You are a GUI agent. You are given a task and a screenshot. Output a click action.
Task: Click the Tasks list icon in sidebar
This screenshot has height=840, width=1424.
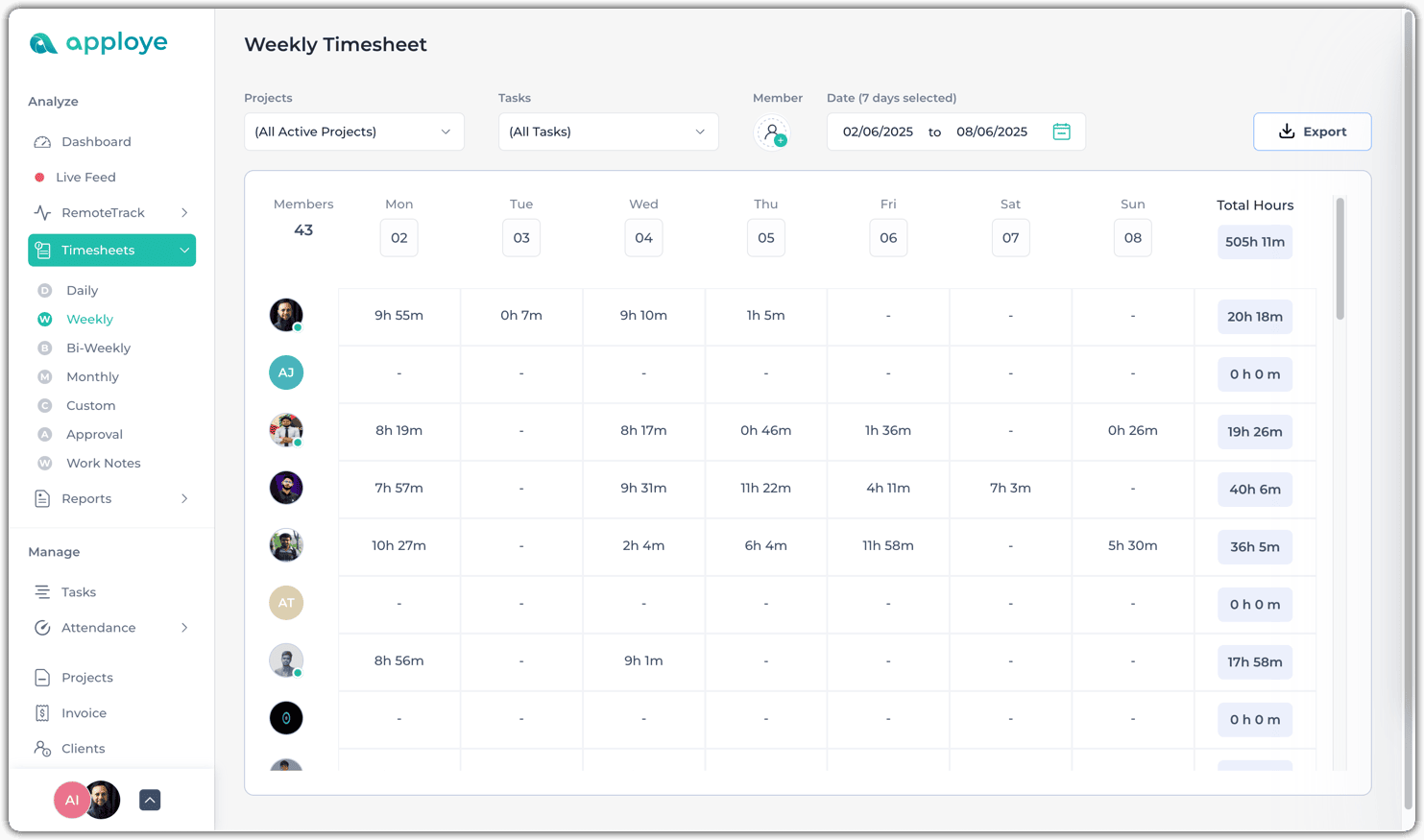click(x=42, y=592)
